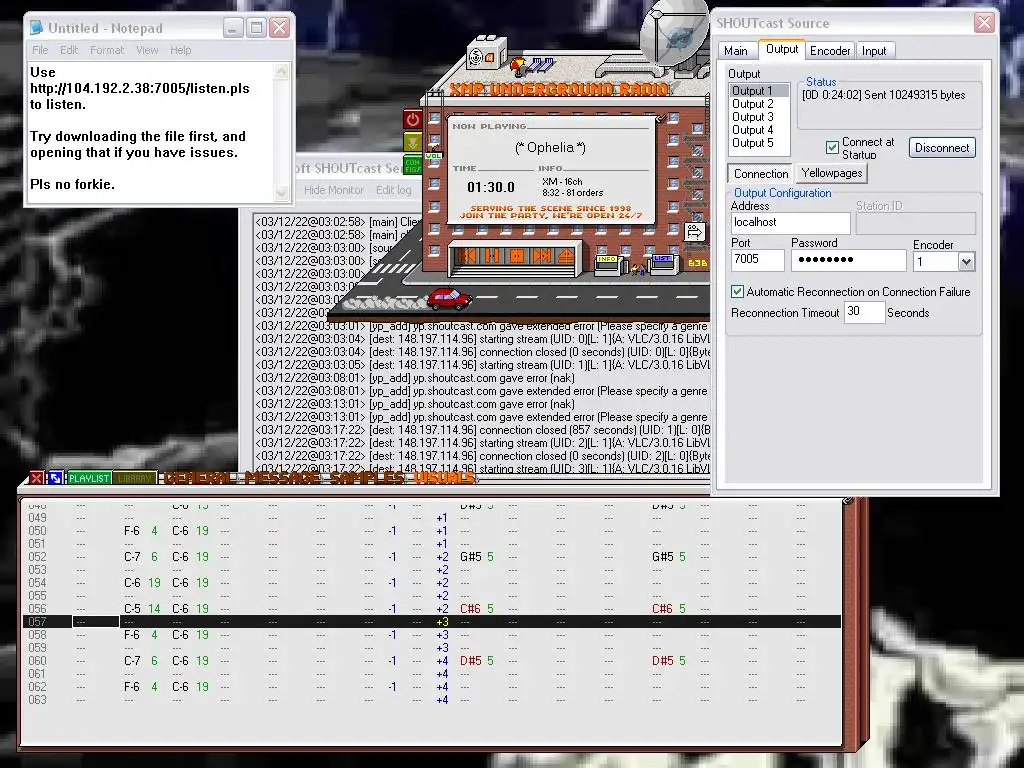Viewport: 1024px width, 768px height.
Task: Select the Input tab in SHOUTcast Source
Action: click(x=874, y=50)
